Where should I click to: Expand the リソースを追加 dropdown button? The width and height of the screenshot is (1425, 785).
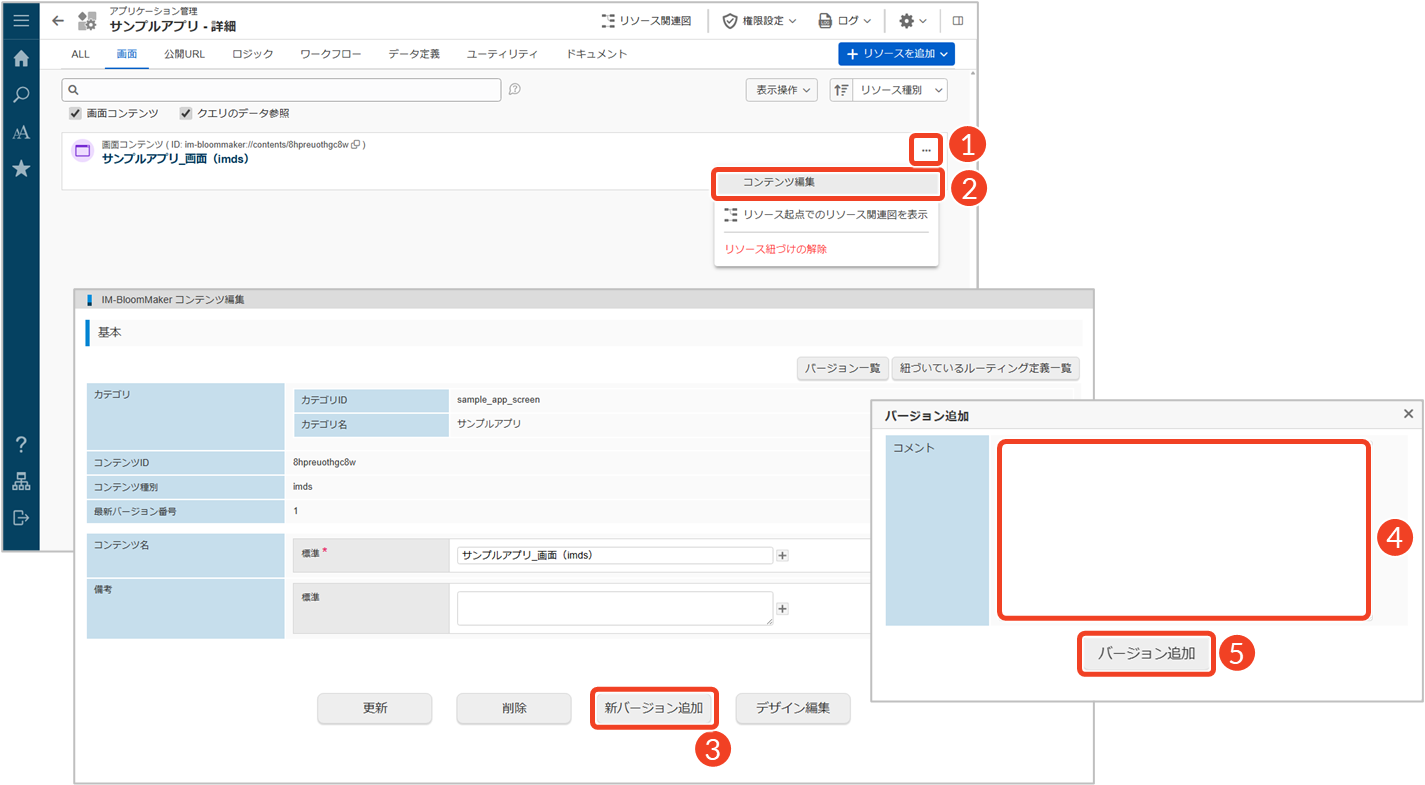pos(896,54)
